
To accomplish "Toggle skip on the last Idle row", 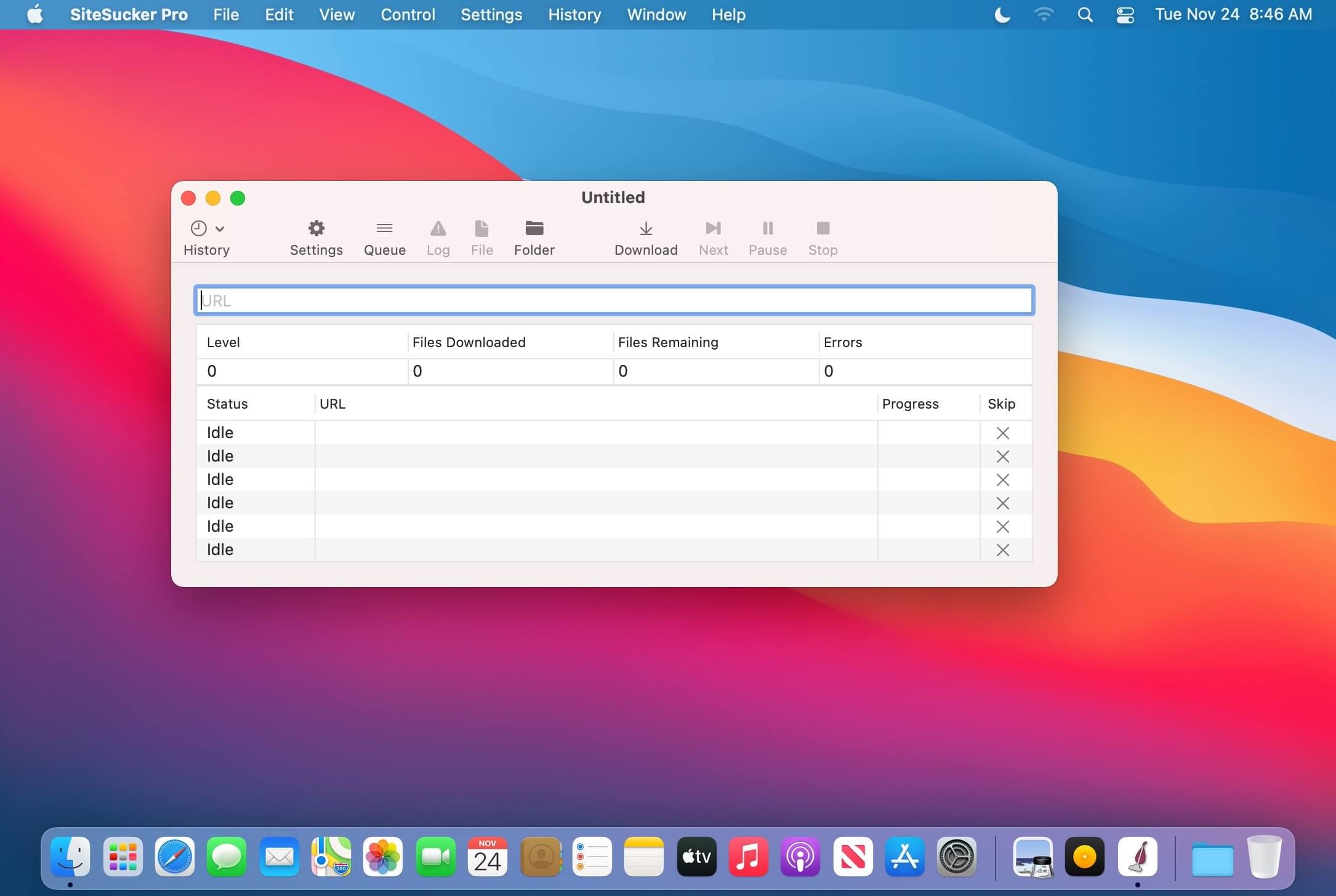I will point(1002,549).
